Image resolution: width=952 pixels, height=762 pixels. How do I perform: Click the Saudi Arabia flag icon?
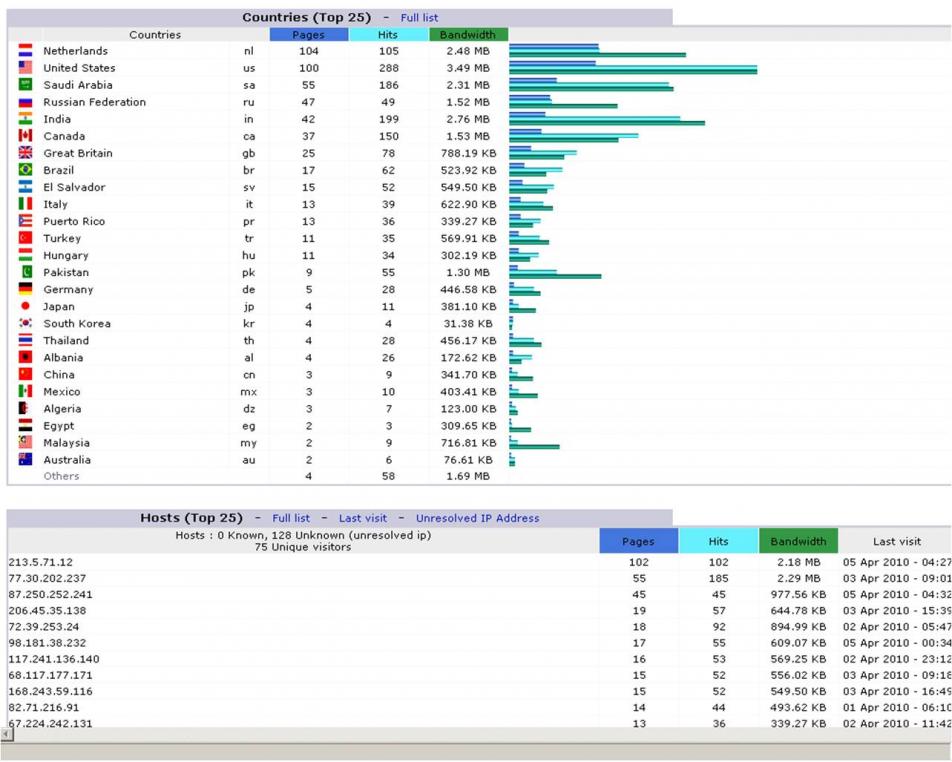pyautogui.click(x=25, y=84)
